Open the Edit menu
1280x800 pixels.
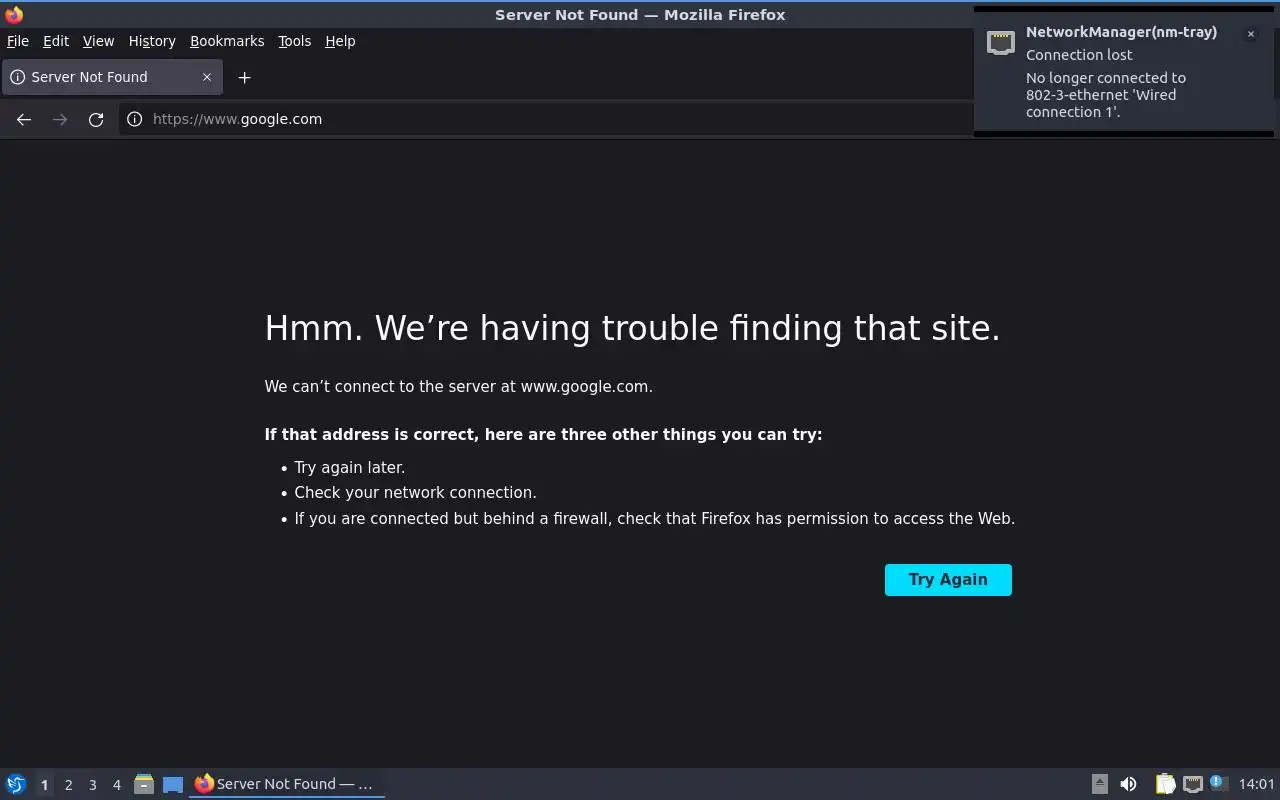point(56,41)
